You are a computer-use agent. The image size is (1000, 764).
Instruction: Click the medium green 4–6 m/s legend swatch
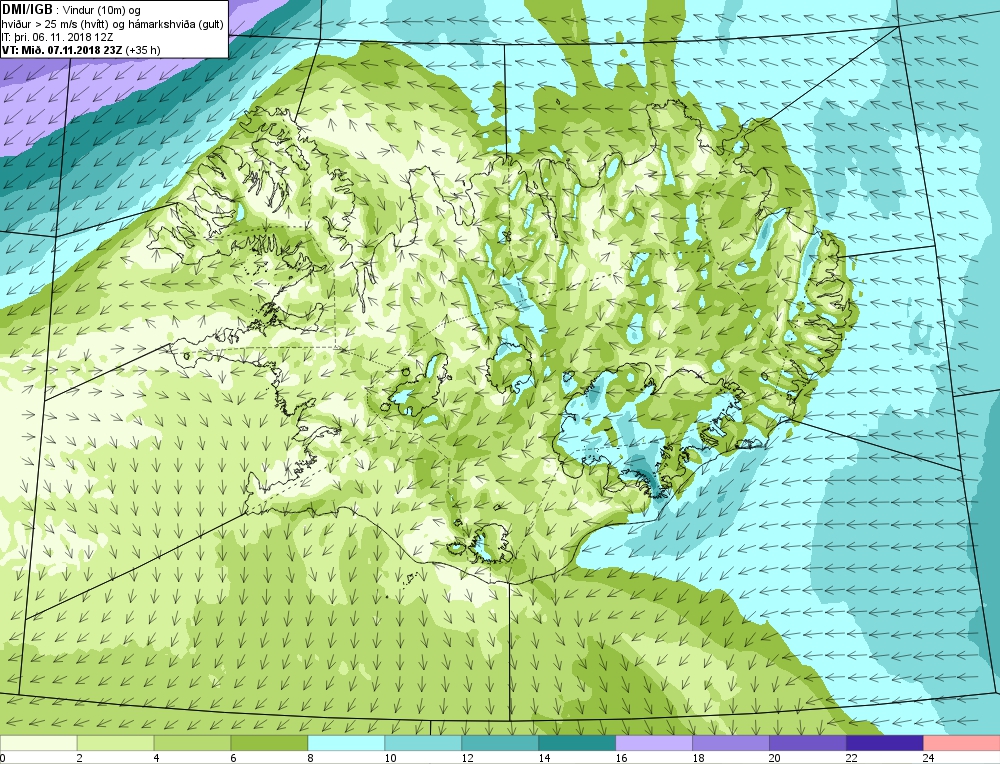(192, 744)
